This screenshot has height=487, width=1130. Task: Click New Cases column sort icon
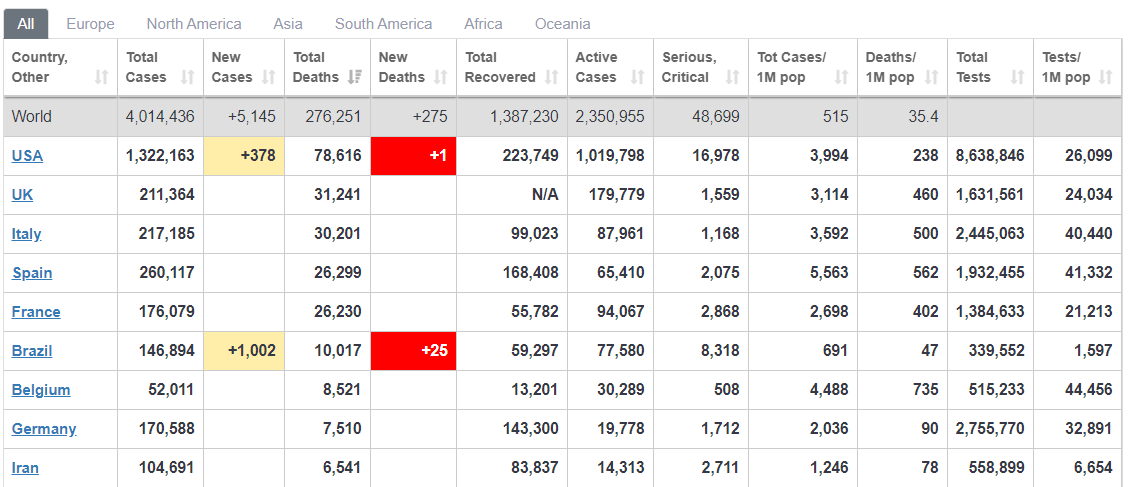268,77
